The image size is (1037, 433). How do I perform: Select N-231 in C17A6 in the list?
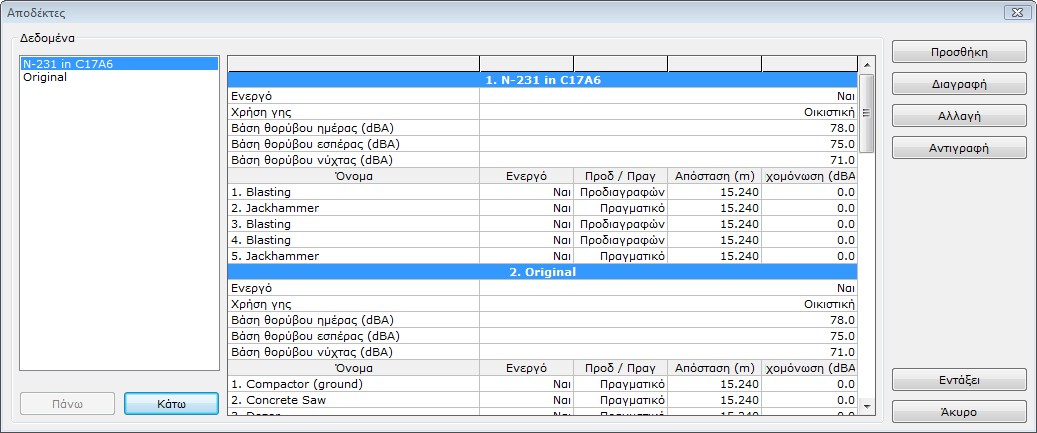click(119, 64)
